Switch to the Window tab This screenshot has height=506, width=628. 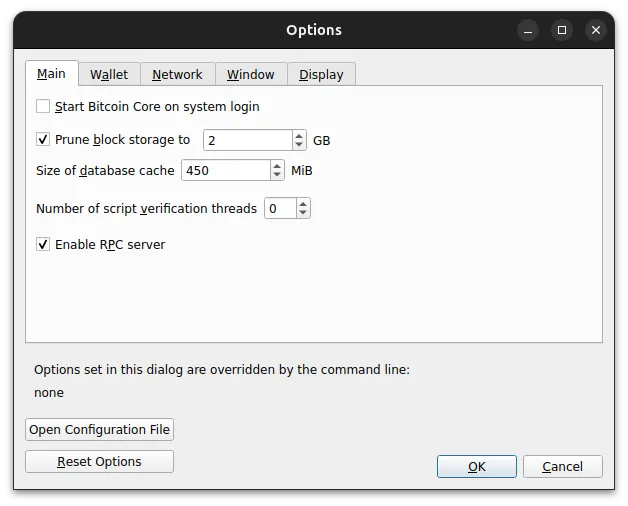(x=251, y=75)
